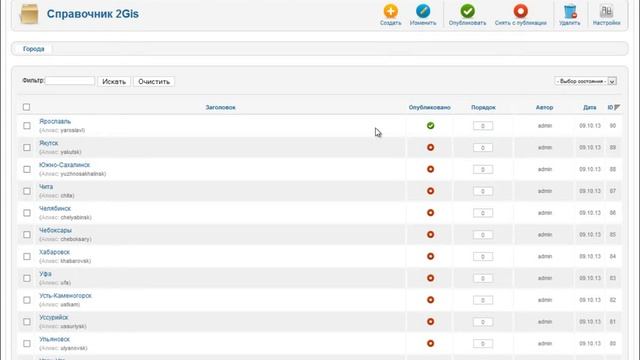Open the Хабаровск city link
The width and height of the screenshot is (640, 360).
[x=54, y=252]
